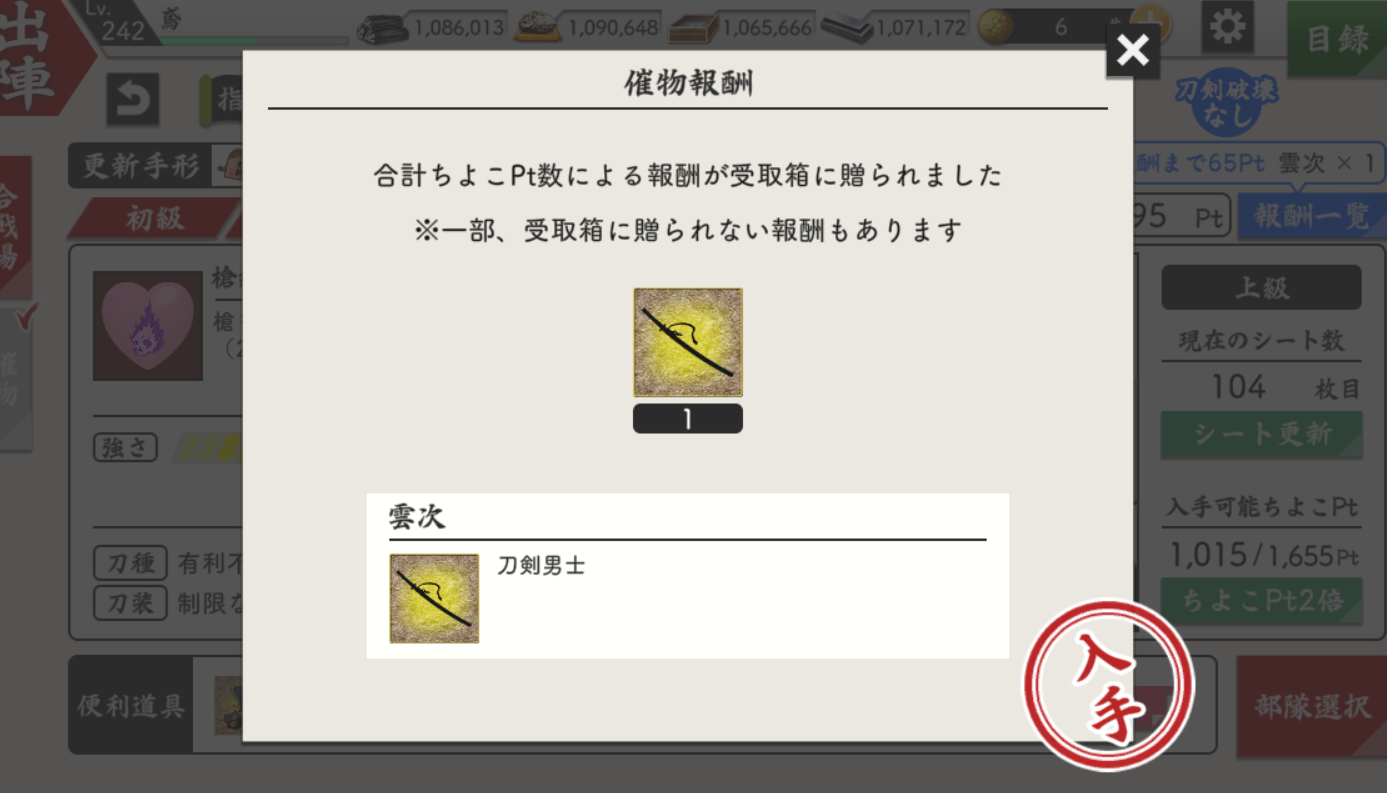This screenshot has width=1387, height=793.
Task: Click the 雲次 sword icon in list
Action: click(x=434, y=598)
